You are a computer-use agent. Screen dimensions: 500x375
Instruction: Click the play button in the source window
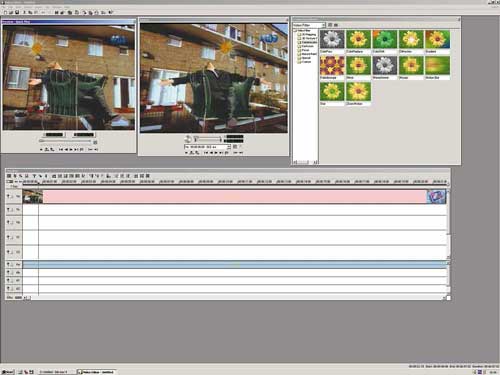[70, 150]
